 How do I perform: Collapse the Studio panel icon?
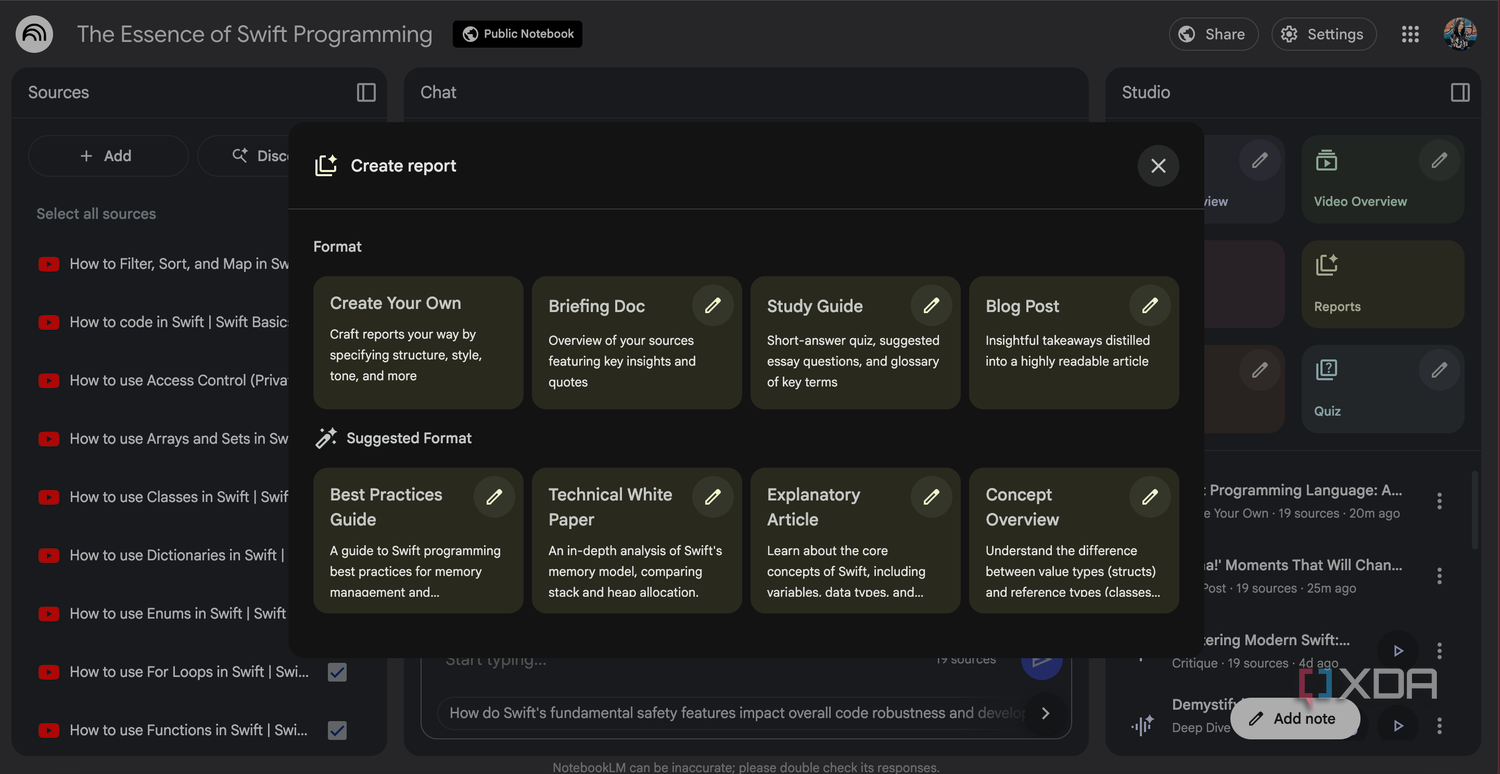click(1460, 92)
